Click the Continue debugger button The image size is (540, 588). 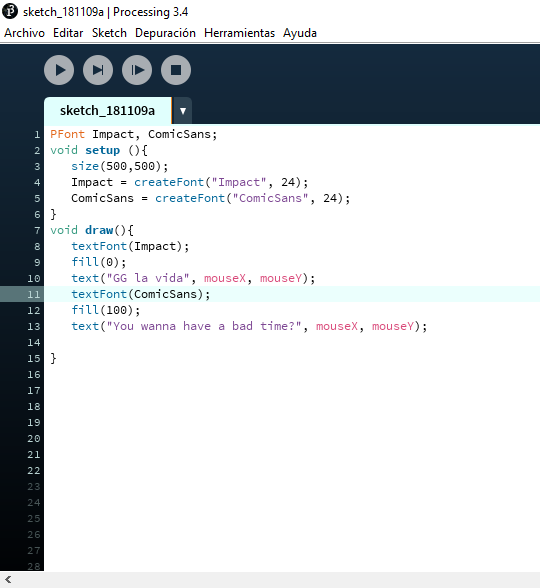pyautogui.click(x=137, y=70)
